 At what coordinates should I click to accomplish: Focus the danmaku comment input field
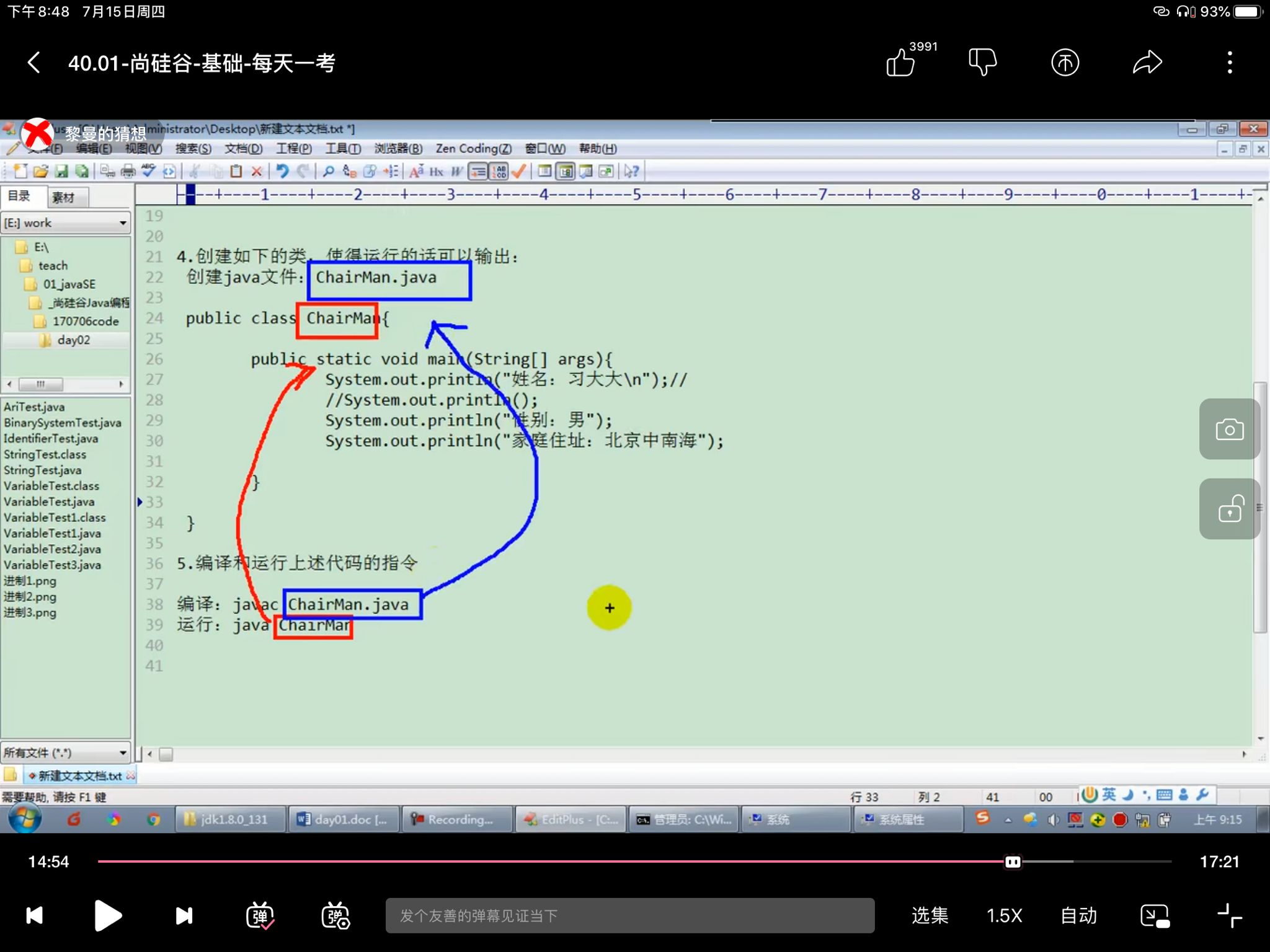tap(630, 915)
